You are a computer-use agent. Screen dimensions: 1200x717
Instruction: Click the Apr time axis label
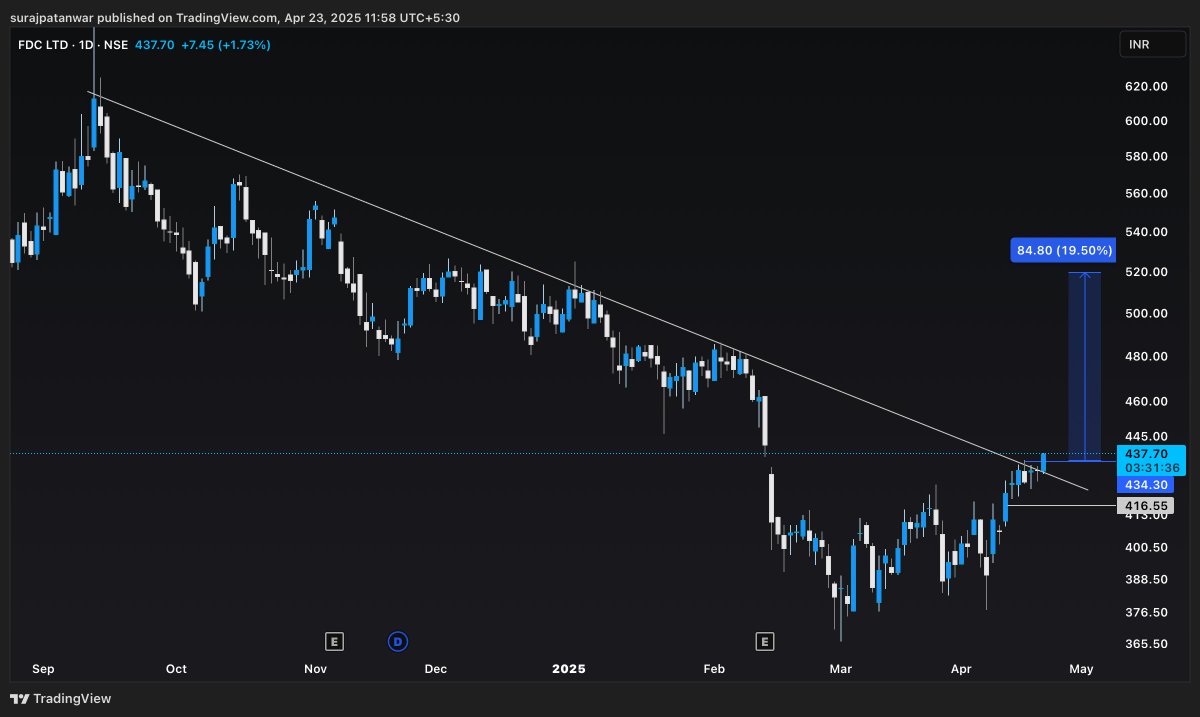962,668
